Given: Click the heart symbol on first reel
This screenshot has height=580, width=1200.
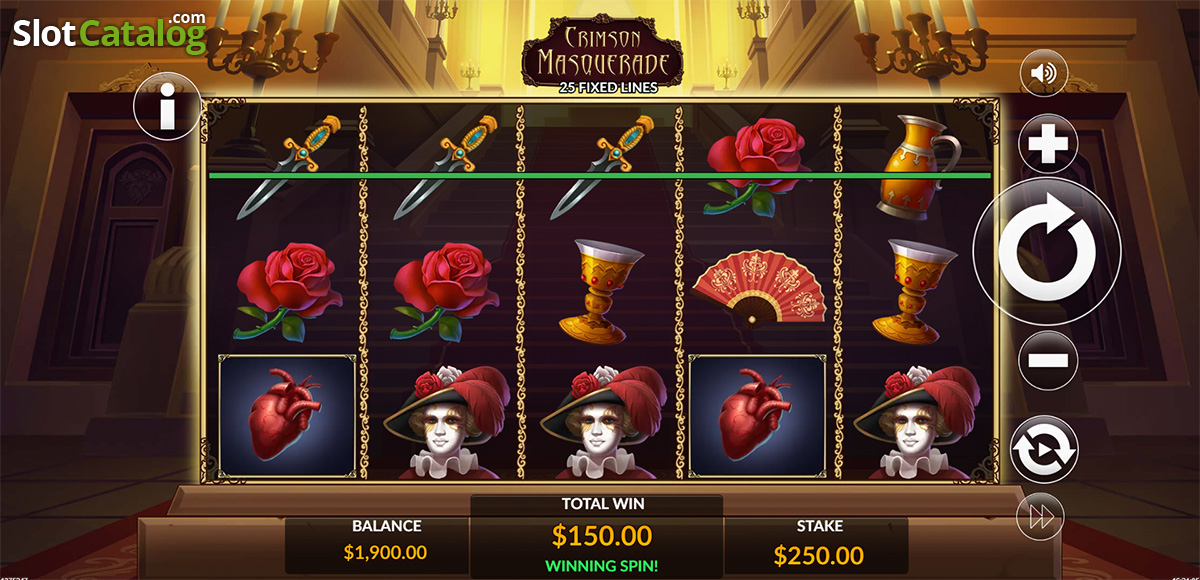Looking at the screenshot, I should click(287, 415).
